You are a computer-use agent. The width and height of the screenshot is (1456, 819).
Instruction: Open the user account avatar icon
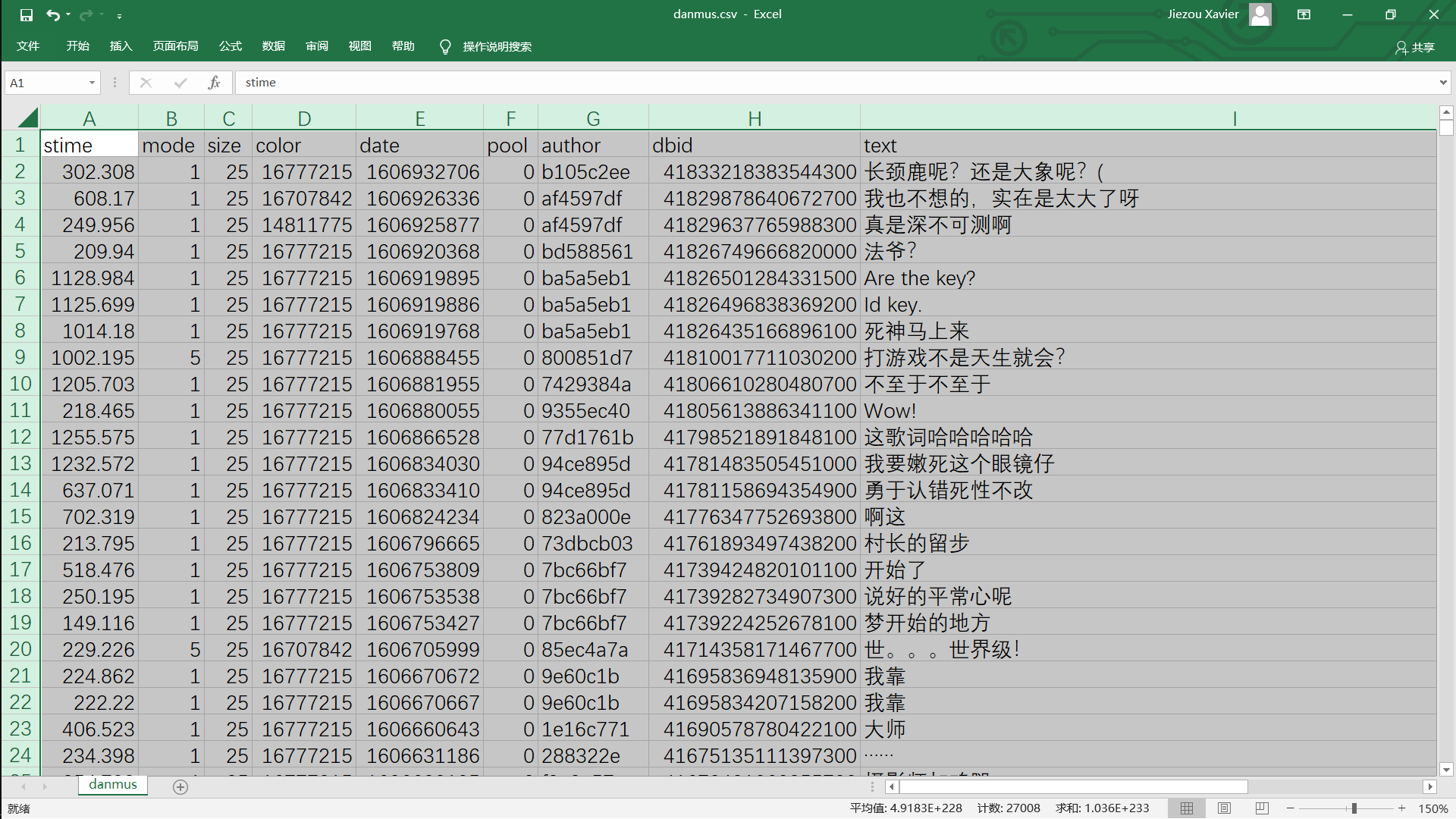tap(1260, 14)
